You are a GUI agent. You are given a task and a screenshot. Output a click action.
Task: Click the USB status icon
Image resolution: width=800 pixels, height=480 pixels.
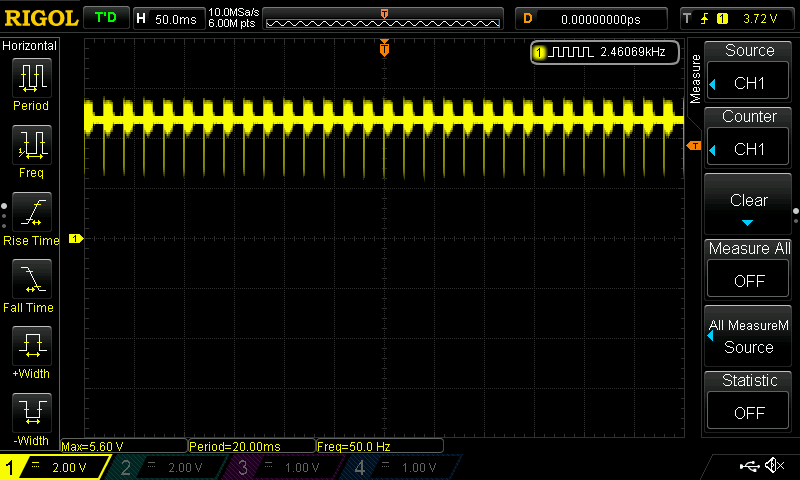748,466
